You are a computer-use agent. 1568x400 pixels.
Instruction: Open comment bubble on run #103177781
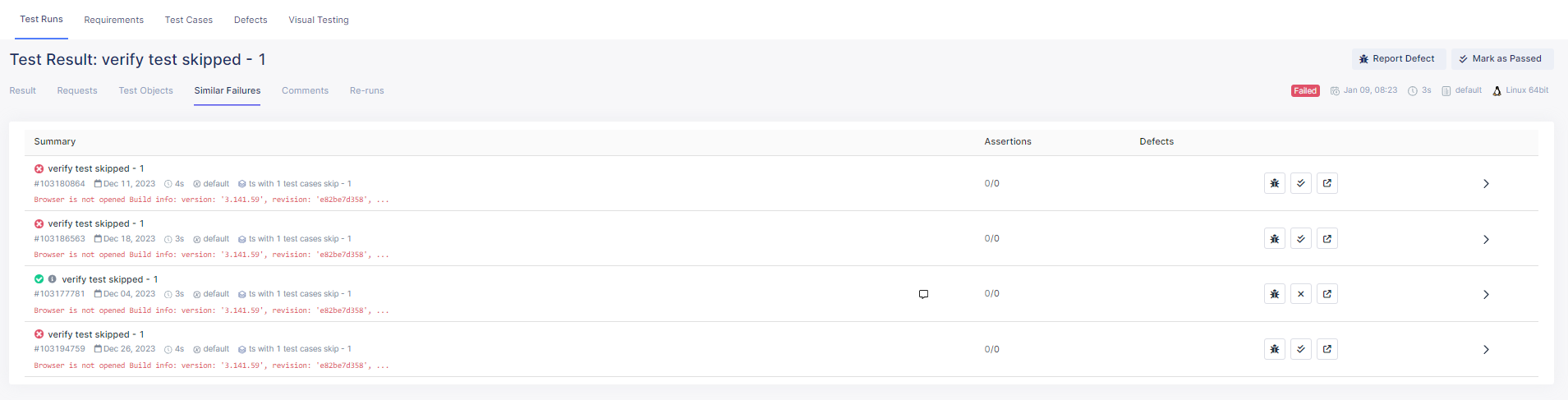click(x=923, y=294)
